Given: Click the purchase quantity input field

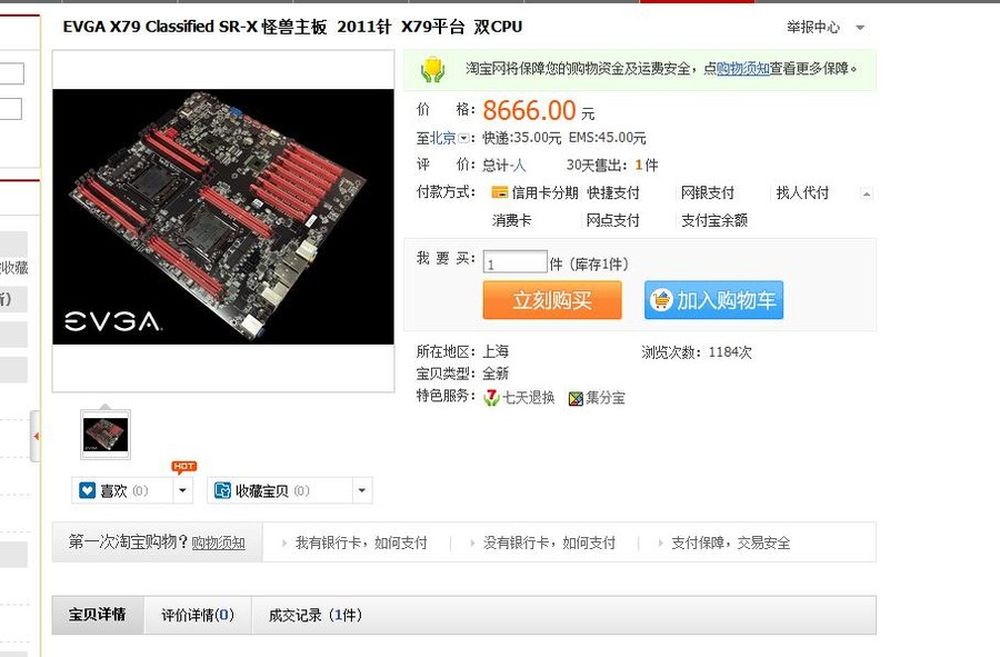Looking at the screenshot, I should click(x=515, y=263).
